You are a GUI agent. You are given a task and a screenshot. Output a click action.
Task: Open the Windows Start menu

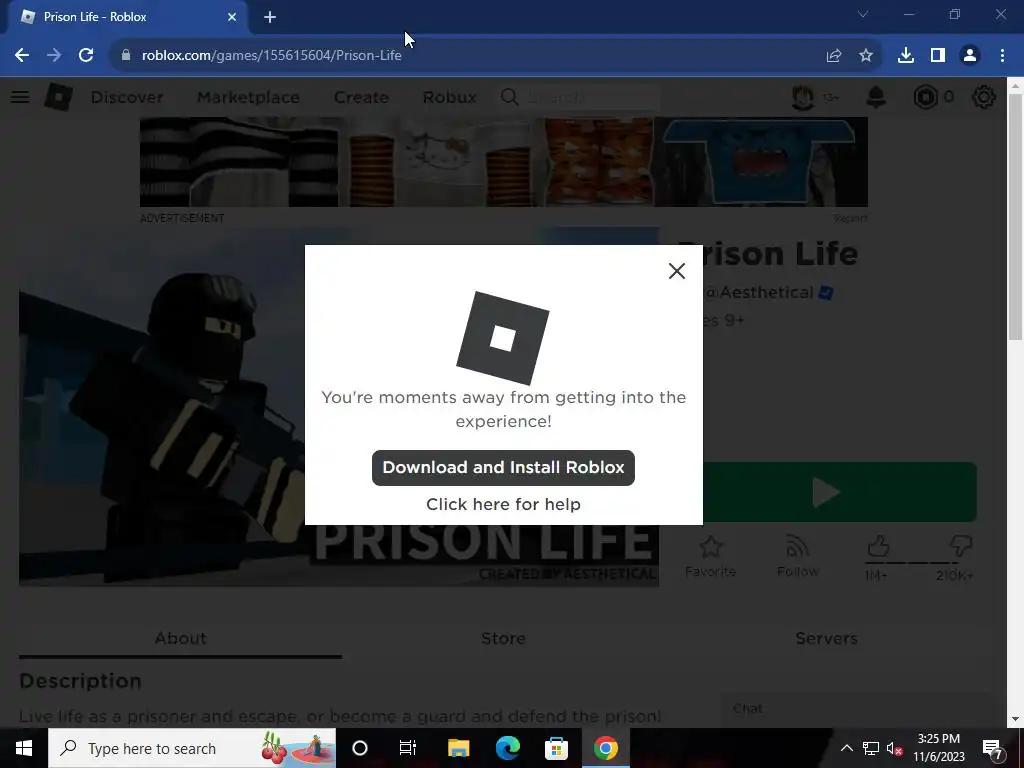click(24, 748)
